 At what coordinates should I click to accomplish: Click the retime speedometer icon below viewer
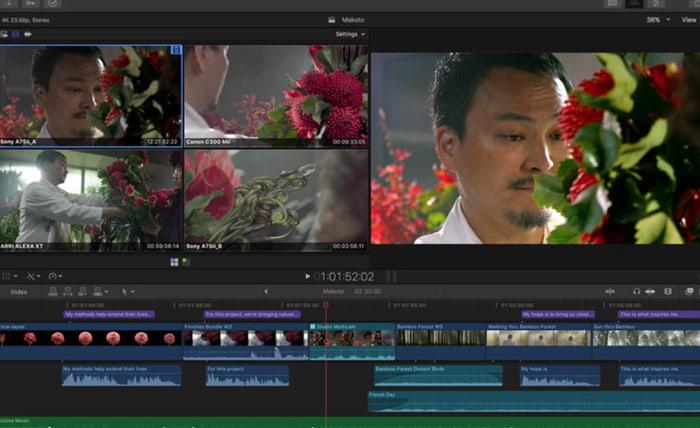pyautogui.click(x=54, y=276)
